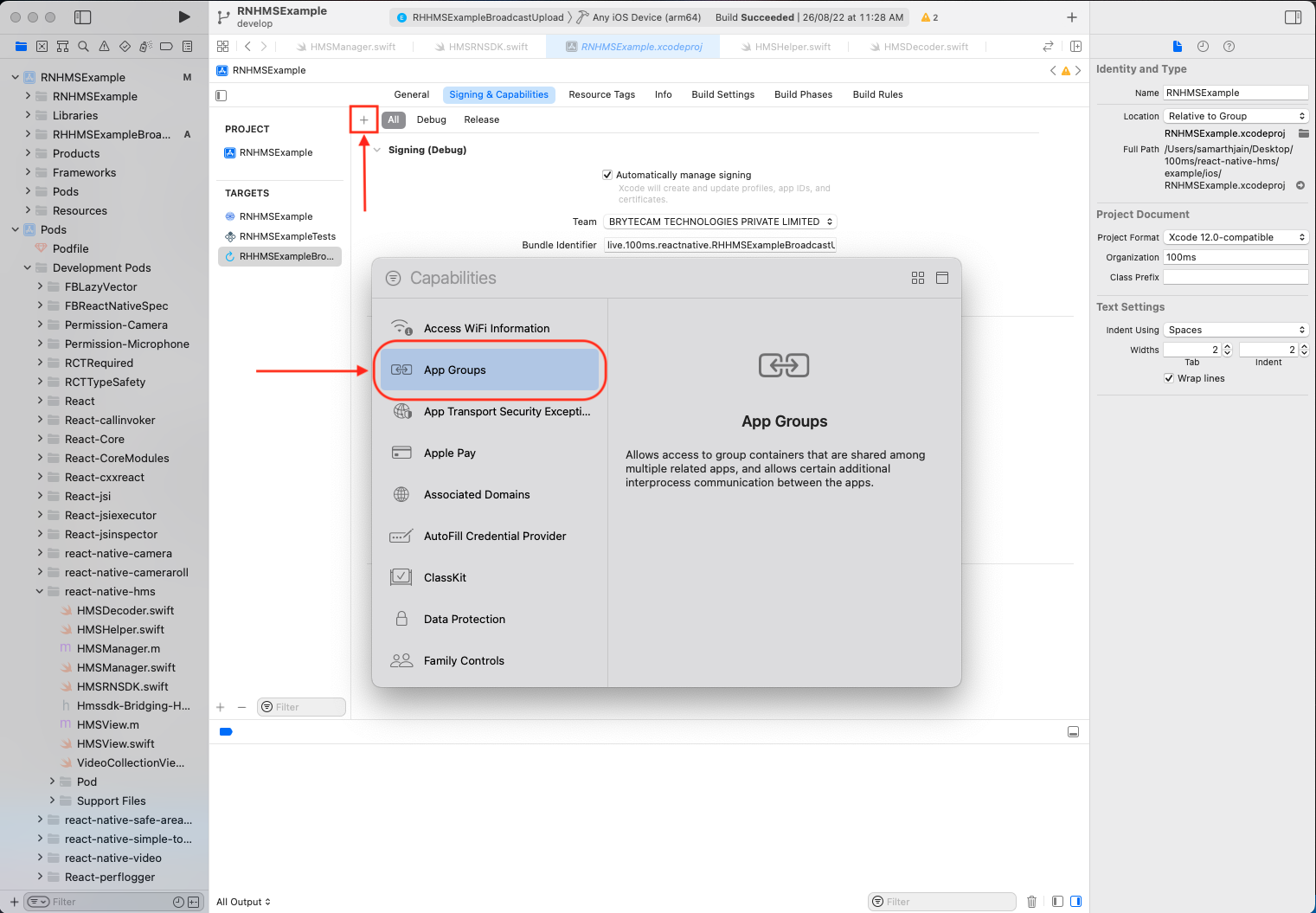Toggle Automatically manage signing checkbox
Screen dimensions: 1316x913
coord(607,175)
